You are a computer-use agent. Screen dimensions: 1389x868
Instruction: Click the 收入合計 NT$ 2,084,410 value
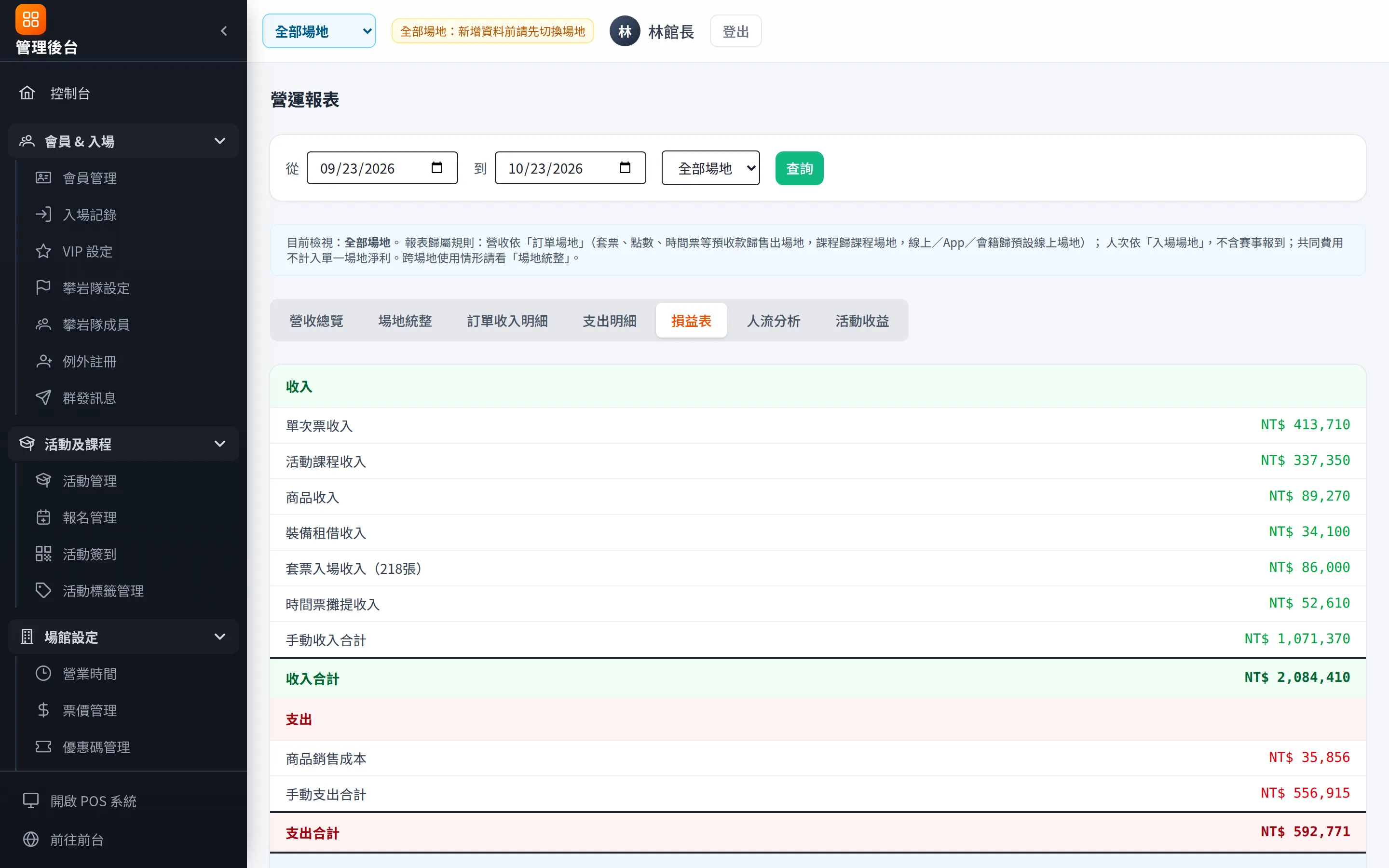click(x=1297, y=678)
